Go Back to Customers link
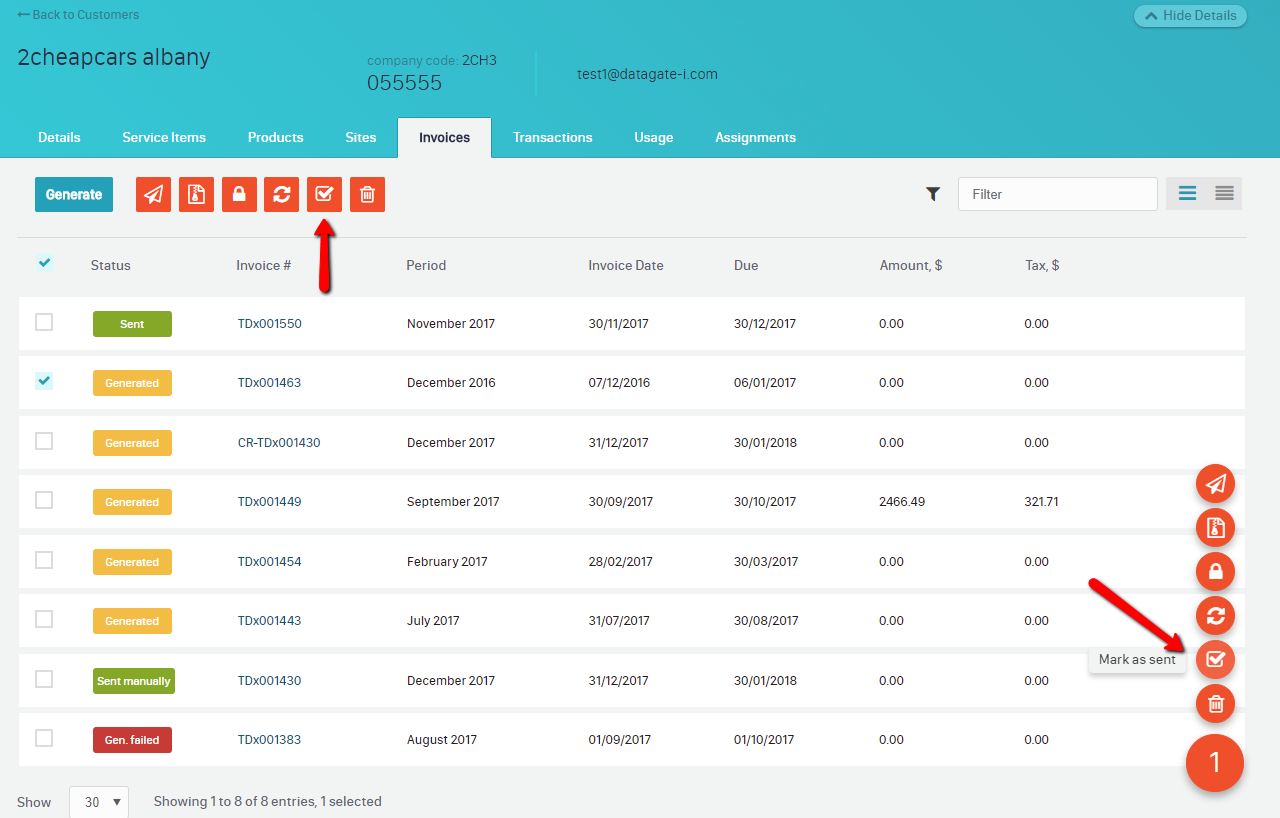The image size is (1280, 818). (x=78, y=15)
